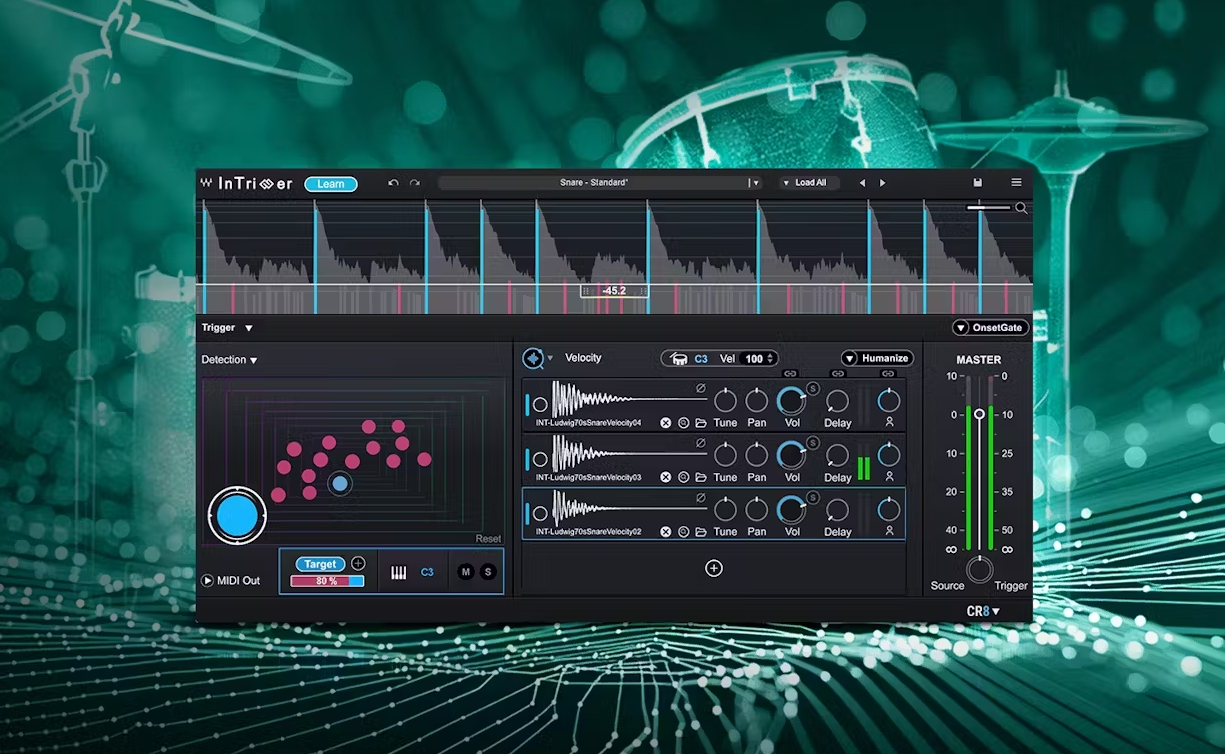The image size is (1225, 754).
Task: Solo the target with S button
Action: pos(488,572)
